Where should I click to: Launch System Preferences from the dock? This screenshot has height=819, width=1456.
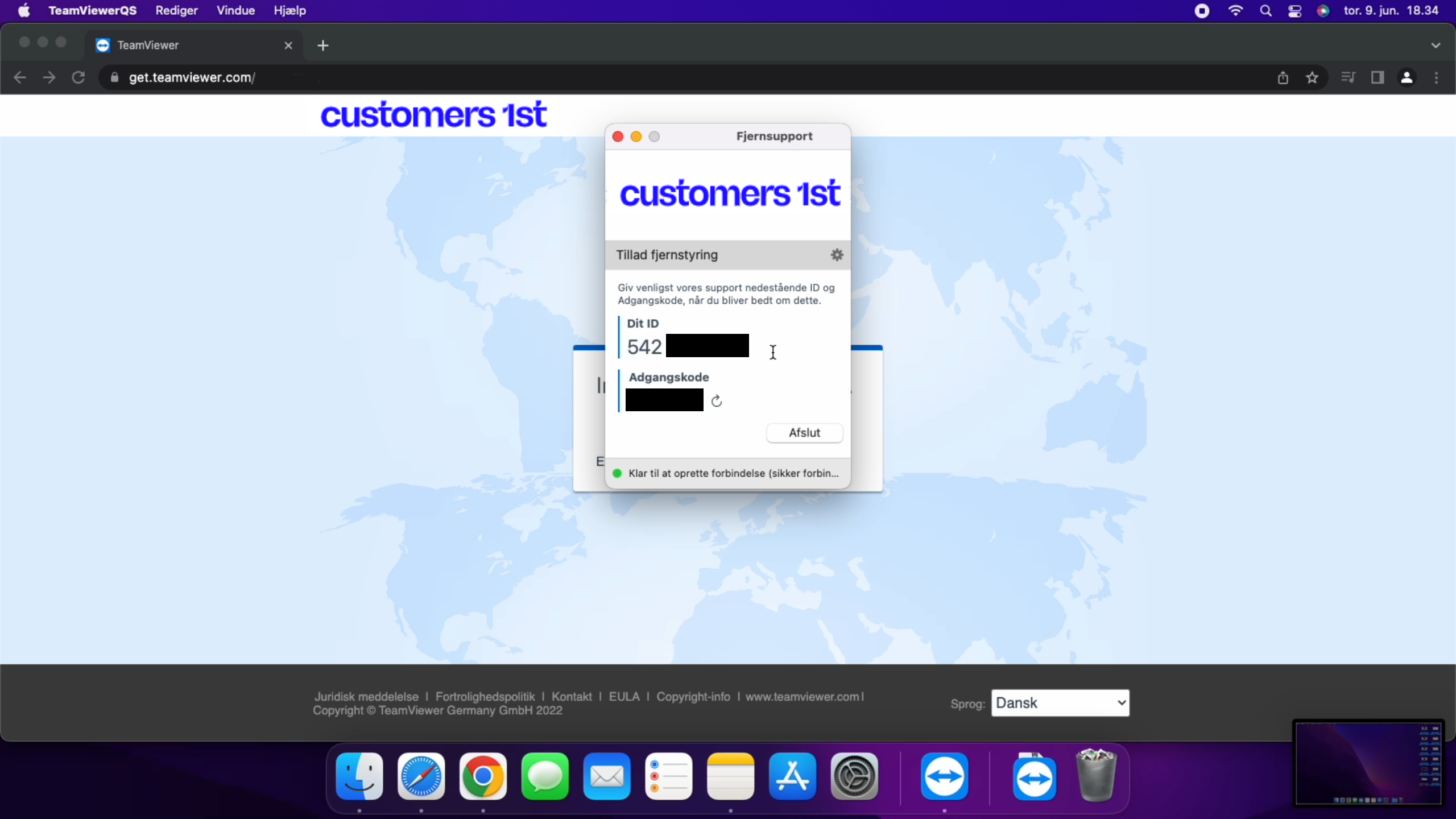854,776
